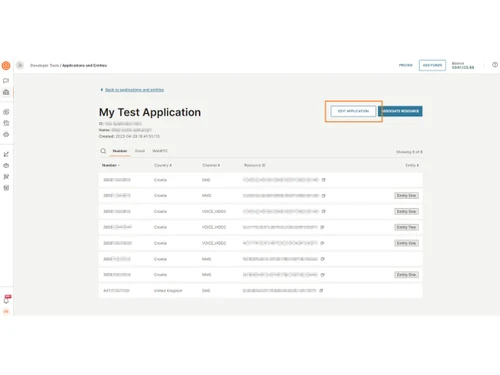Viewport: 500px width, 375px height.
Task: Click the Created date line
Action: (129, 136)
